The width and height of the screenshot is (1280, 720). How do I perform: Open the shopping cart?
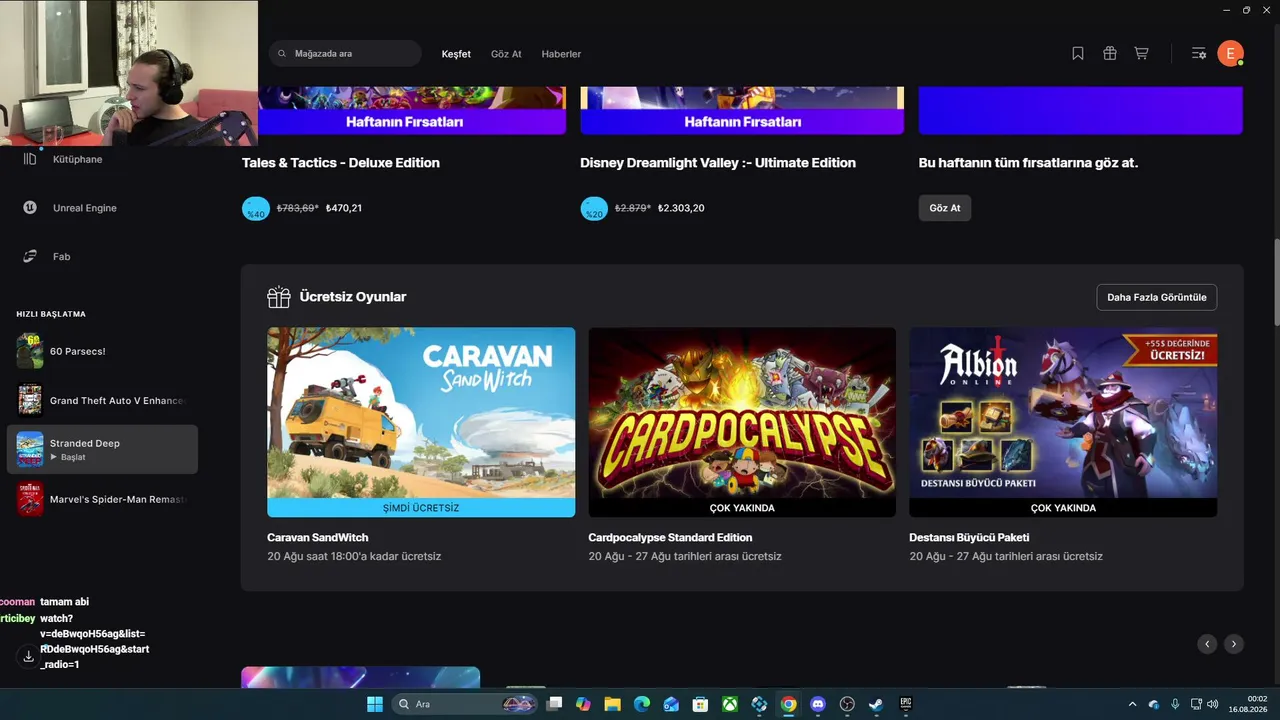pyautogui.click(x=1141, y=54)
